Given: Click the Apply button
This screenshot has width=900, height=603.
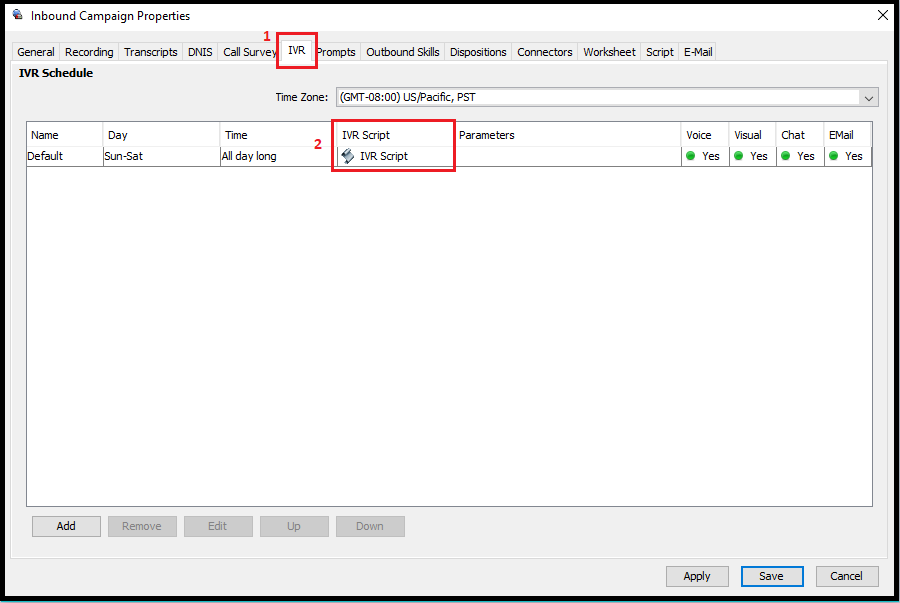Looking at the screenshot, I should [697, 576].
